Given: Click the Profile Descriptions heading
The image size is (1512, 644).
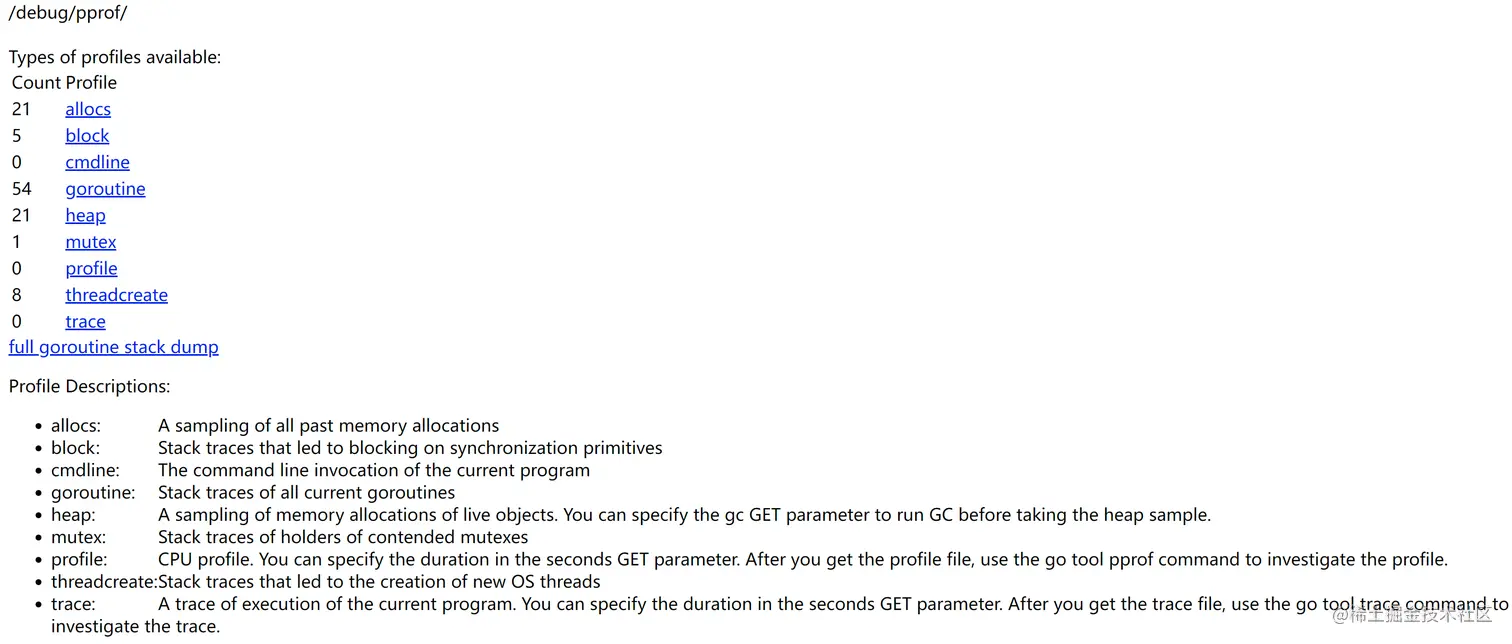Looking at the screenshot, I should (89, 386).
